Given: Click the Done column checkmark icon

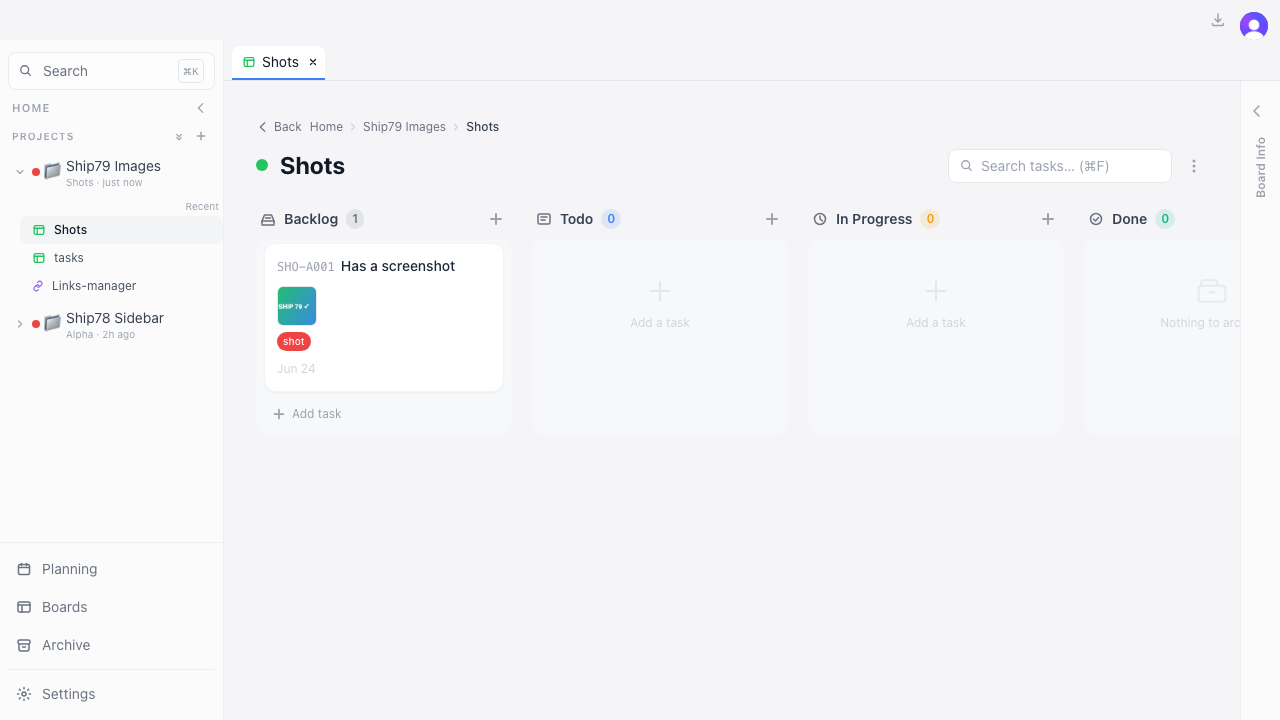Looking at the screenshot, I should tap(1096, 219).
